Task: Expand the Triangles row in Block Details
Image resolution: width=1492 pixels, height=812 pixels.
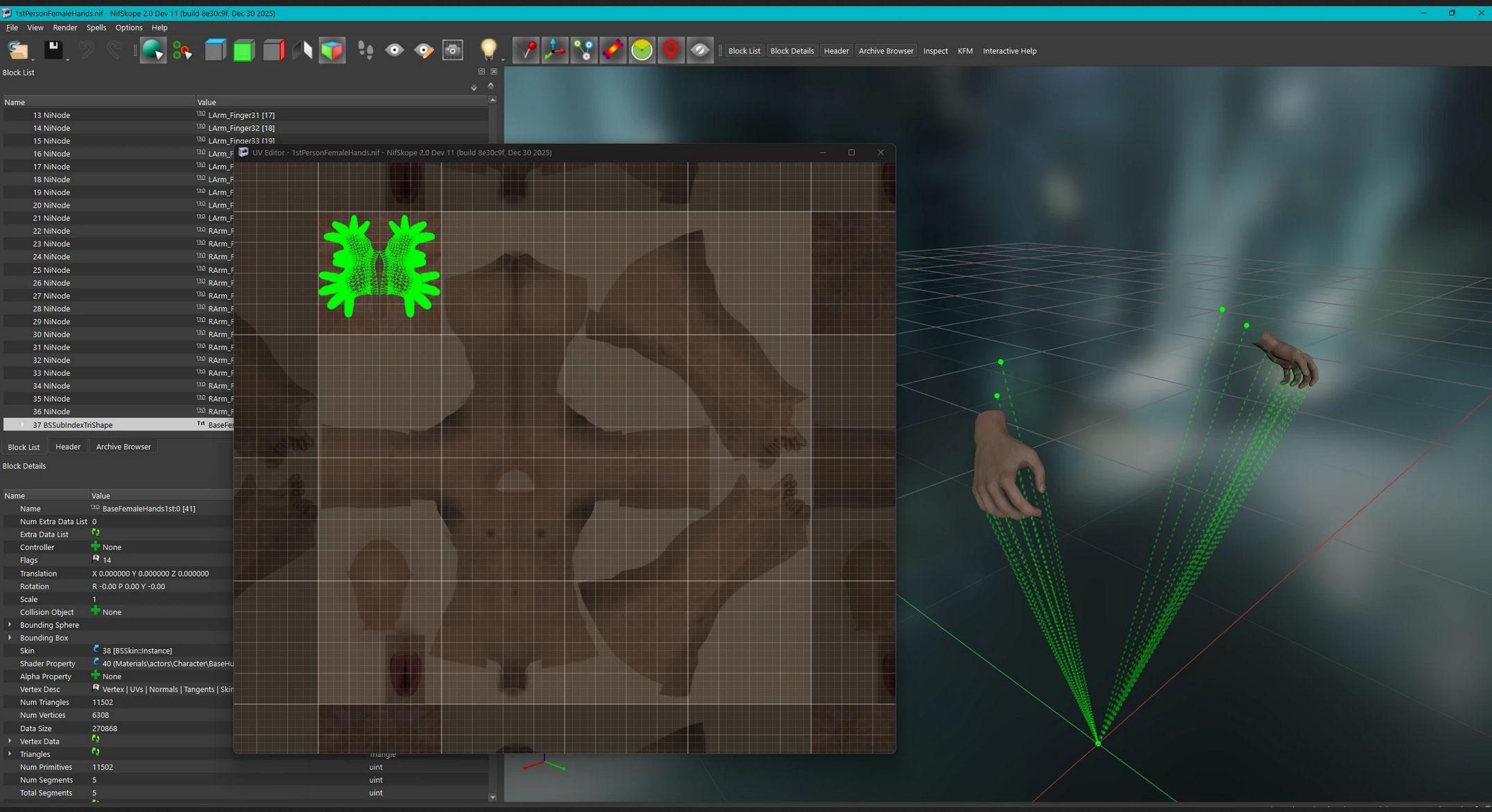Action: pos(10,754)
